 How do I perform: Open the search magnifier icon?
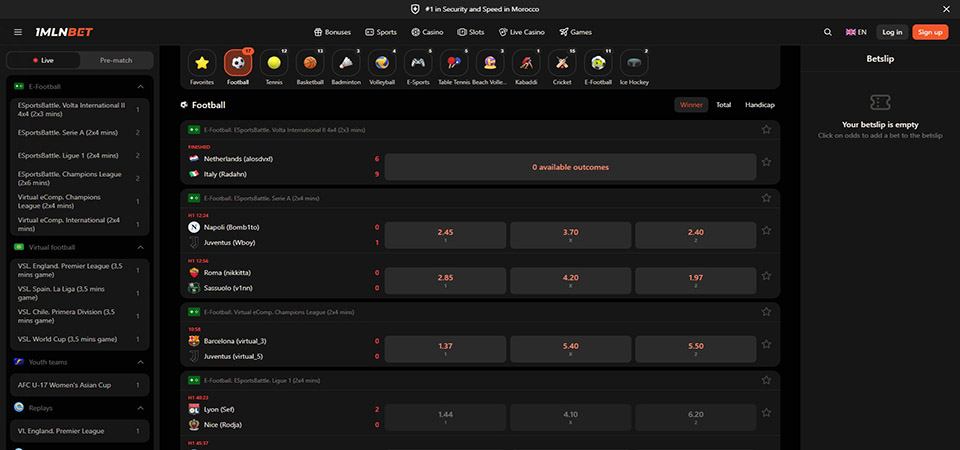[x=828, y=32]
